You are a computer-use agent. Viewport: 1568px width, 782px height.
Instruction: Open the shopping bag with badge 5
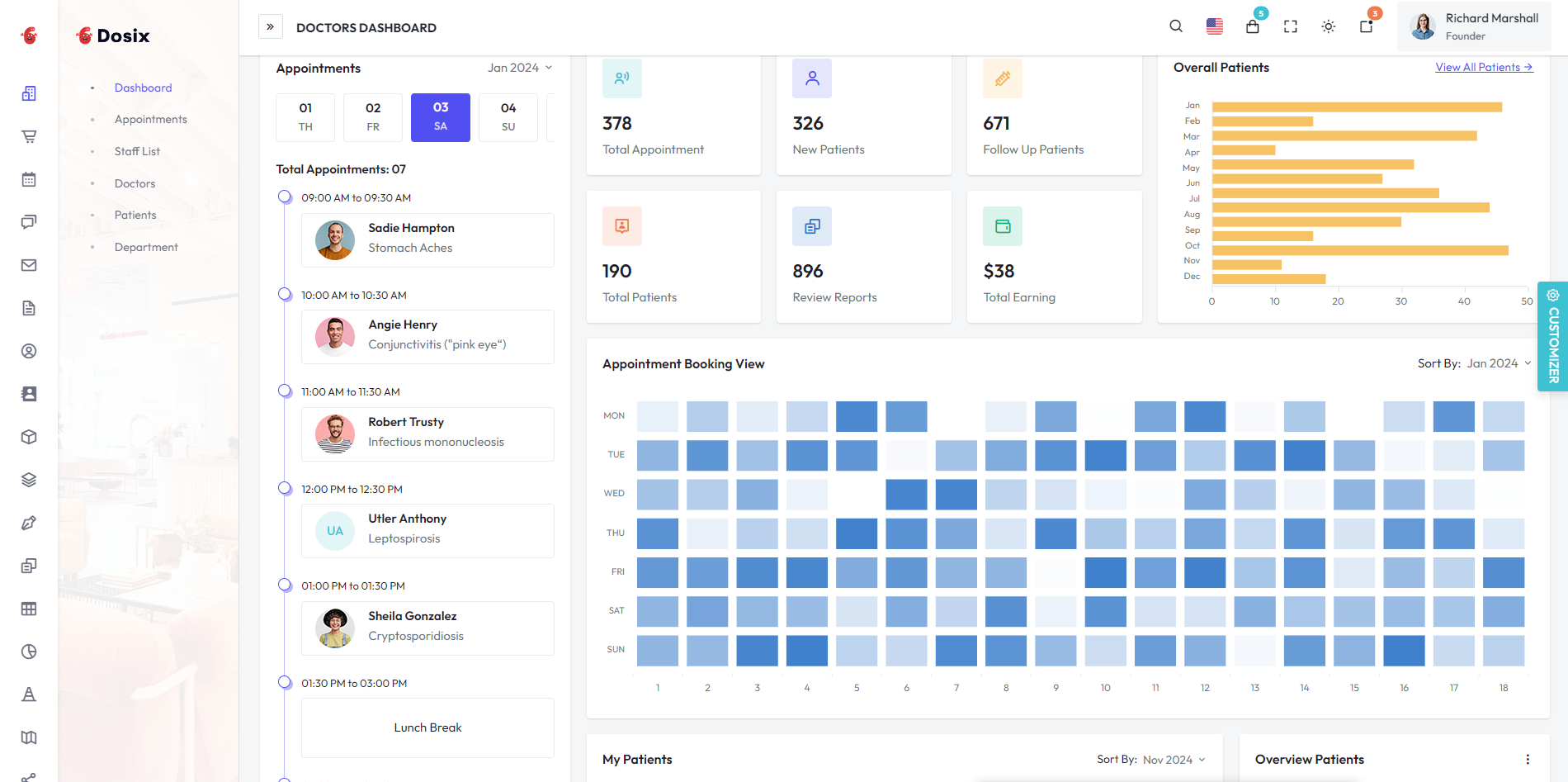[x=1253, y=26]
